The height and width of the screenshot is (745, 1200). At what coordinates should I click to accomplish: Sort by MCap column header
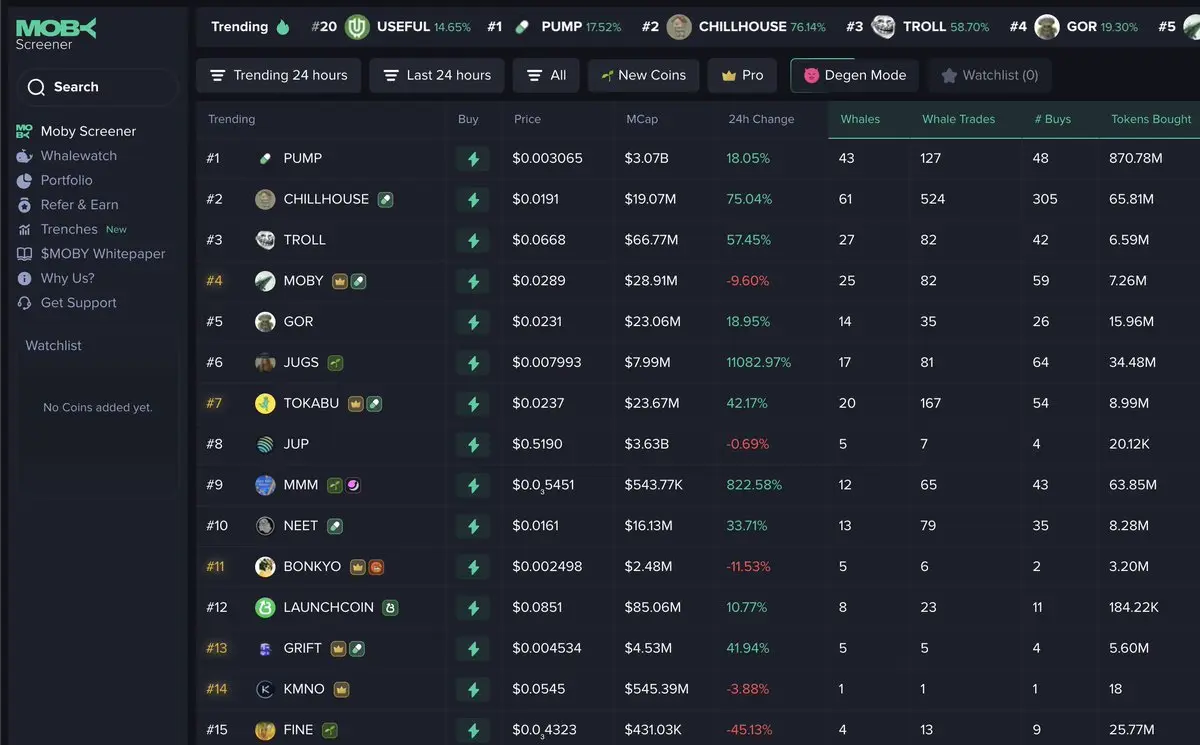642,119
